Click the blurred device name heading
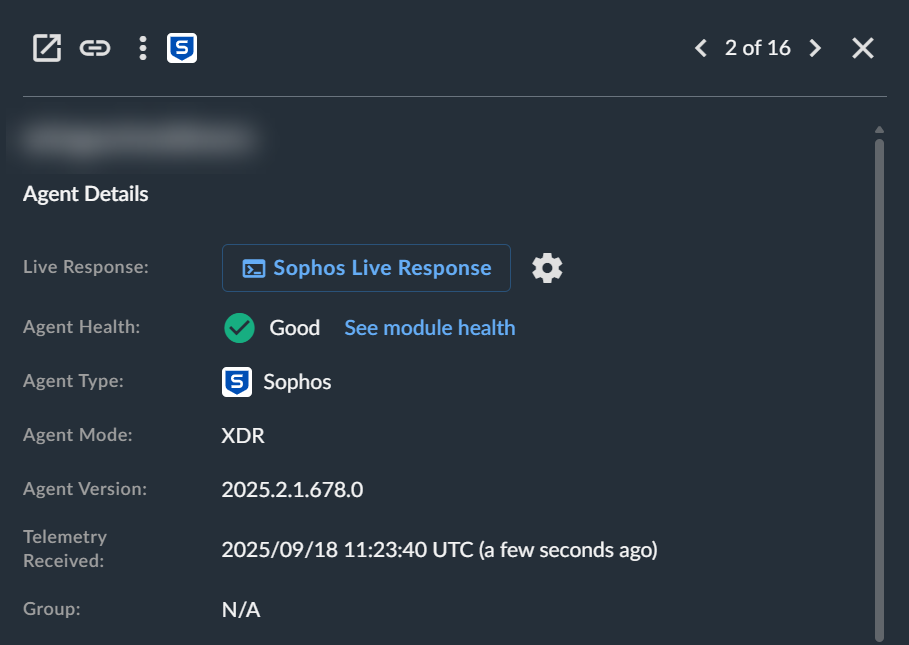The height and width of the screenshot is (645, 909). tap(135, 140)
